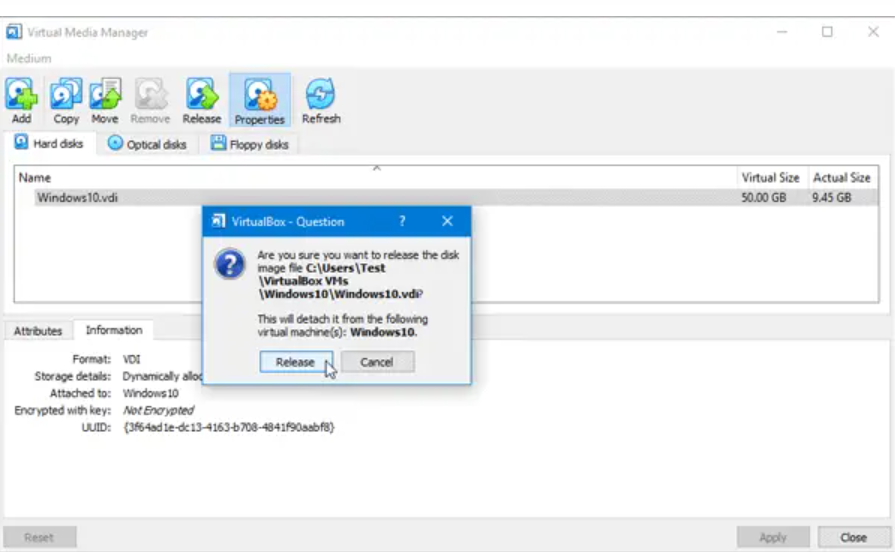Sort by the Virtual Size column header
The height and width of the screenshot is (552, 895).
771,178
